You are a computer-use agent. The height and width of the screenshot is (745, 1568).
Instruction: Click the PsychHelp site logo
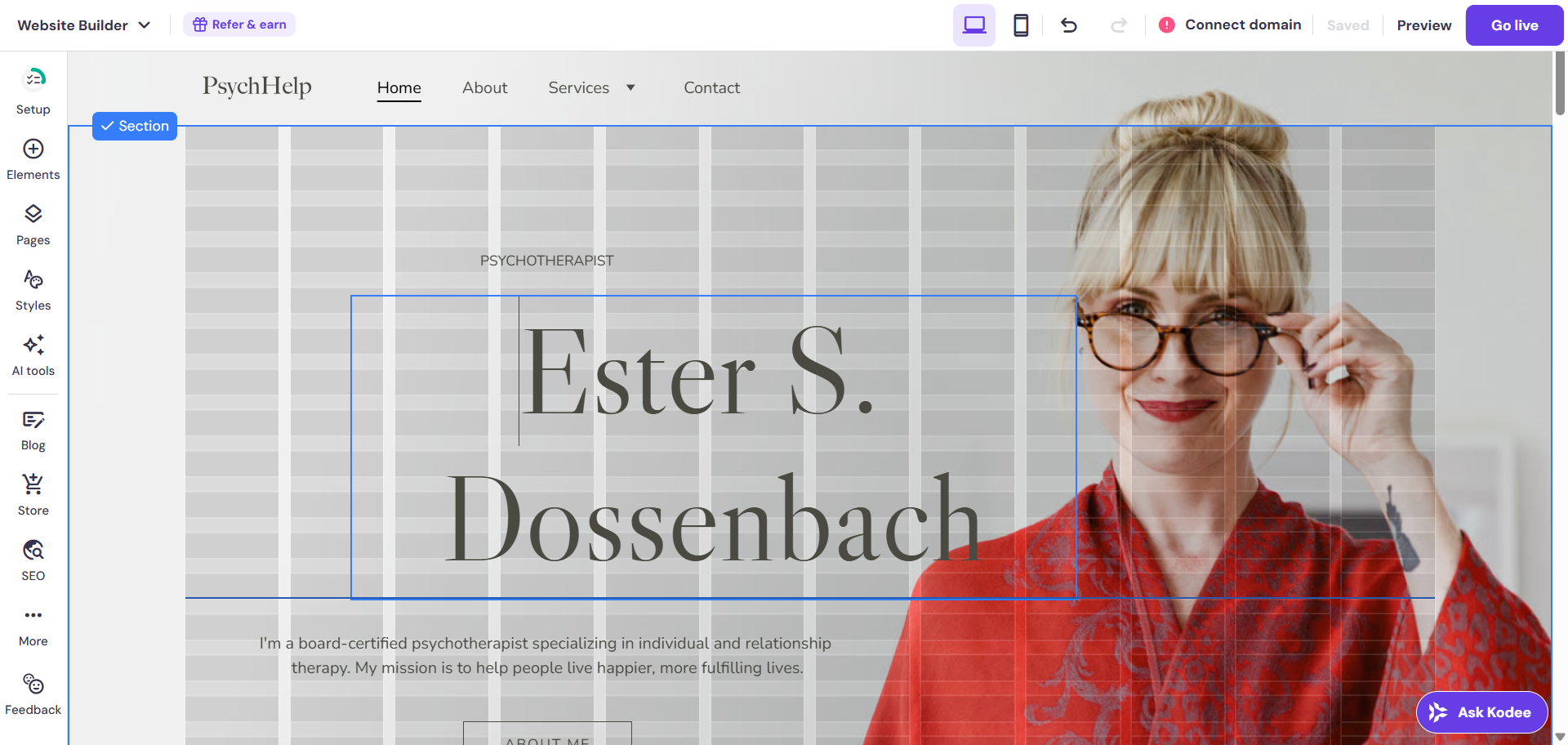point(257,87)
